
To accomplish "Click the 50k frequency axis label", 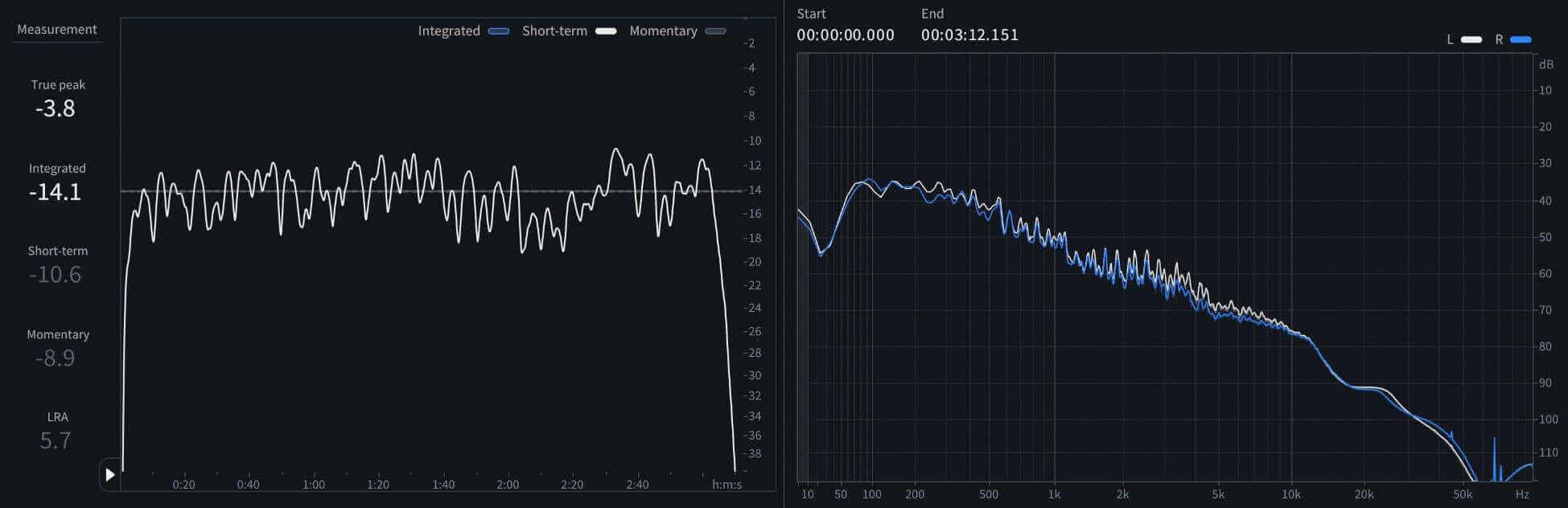I will (x=1463, y=494).
